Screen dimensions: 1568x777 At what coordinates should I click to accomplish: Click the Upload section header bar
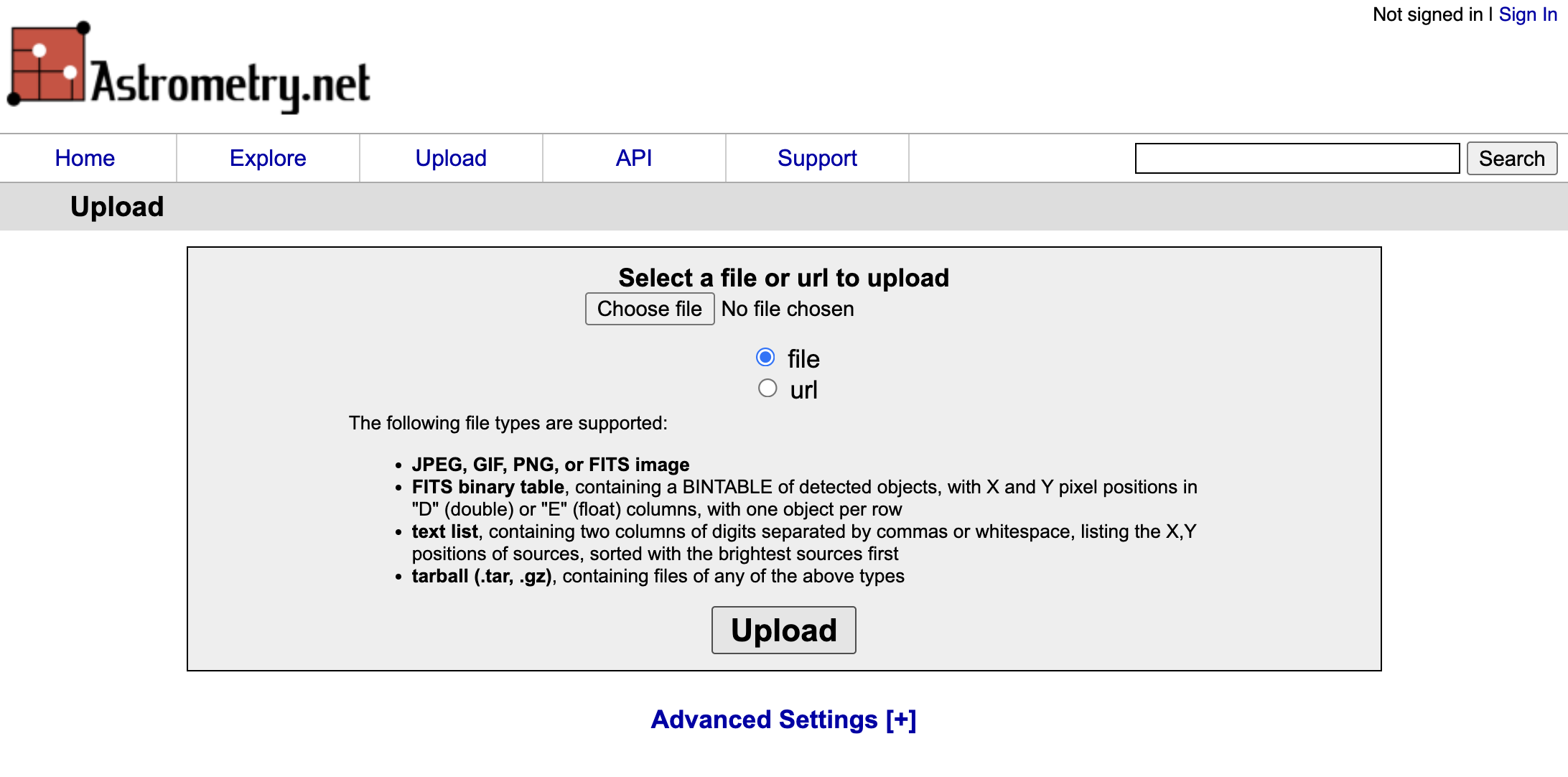click(116, 206)
